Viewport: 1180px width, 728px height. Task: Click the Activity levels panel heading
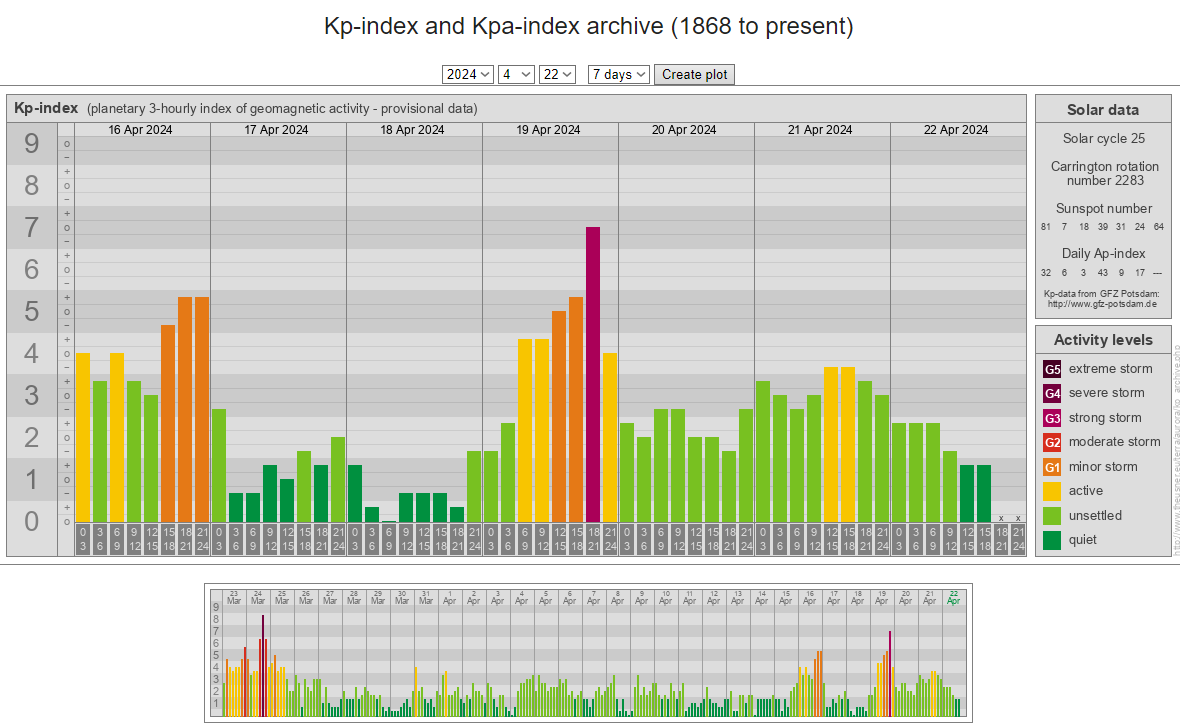[1102, 340]
